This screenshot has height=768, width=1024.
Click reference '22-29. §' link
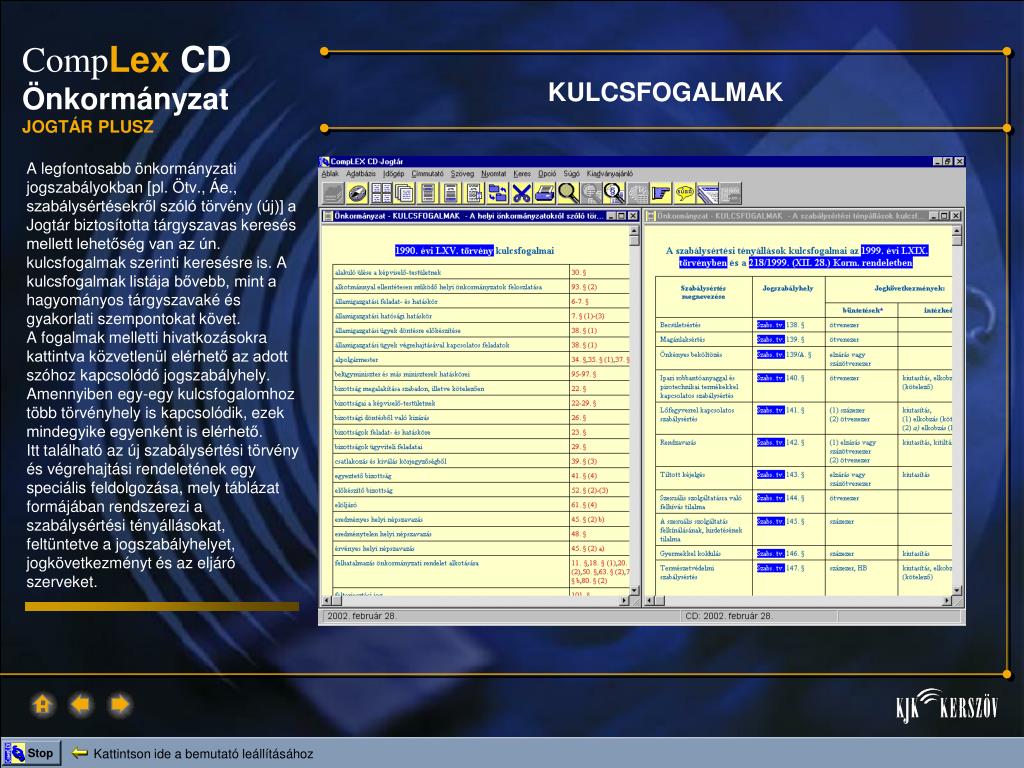click(583, 403)
